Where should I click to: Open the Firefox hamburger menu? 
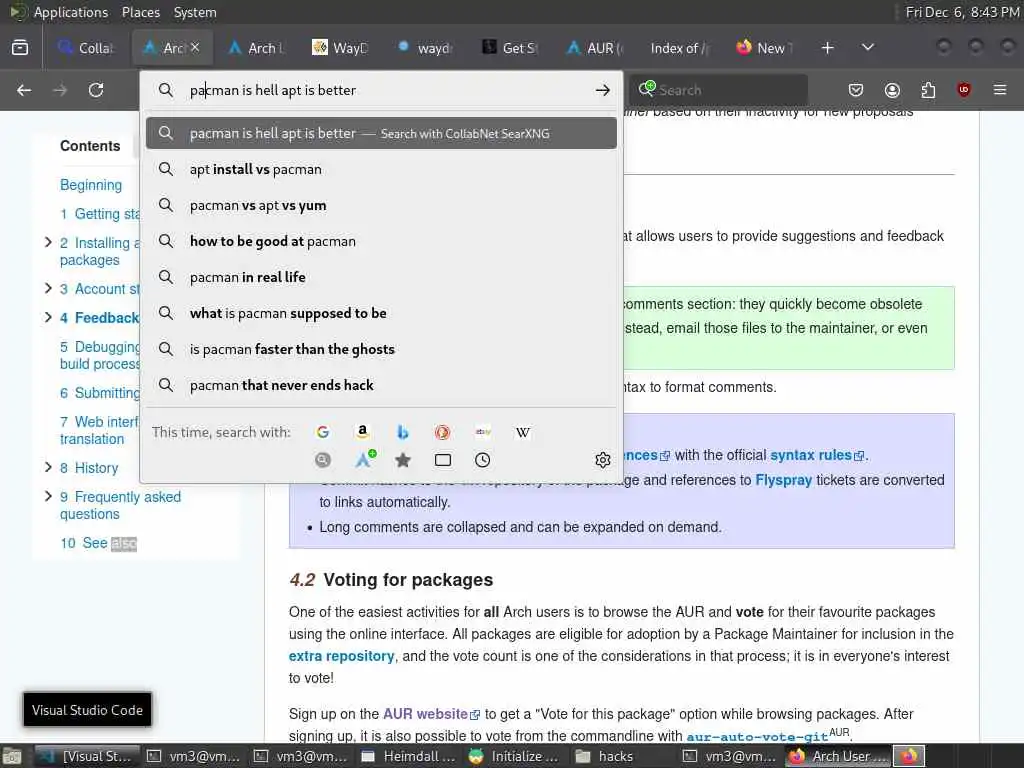pos(1000,90)
